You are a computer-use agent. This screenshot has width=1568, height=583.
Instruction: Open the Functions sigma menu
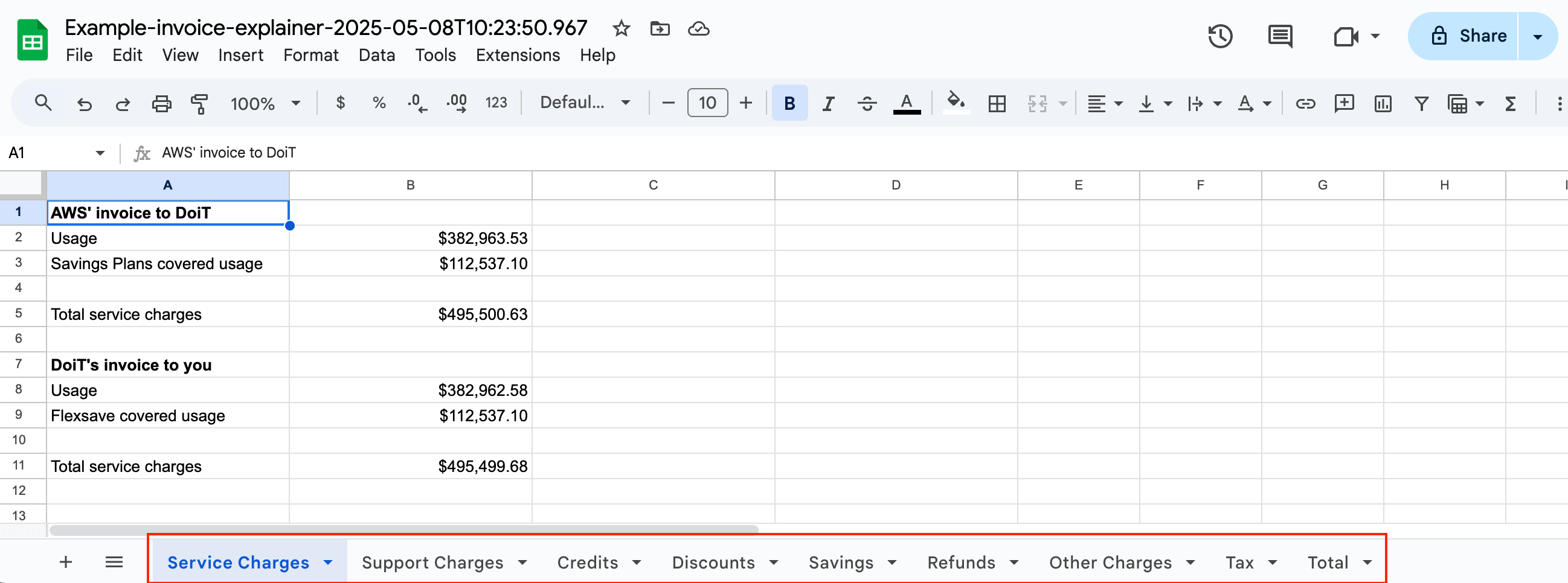[1510, 103]
